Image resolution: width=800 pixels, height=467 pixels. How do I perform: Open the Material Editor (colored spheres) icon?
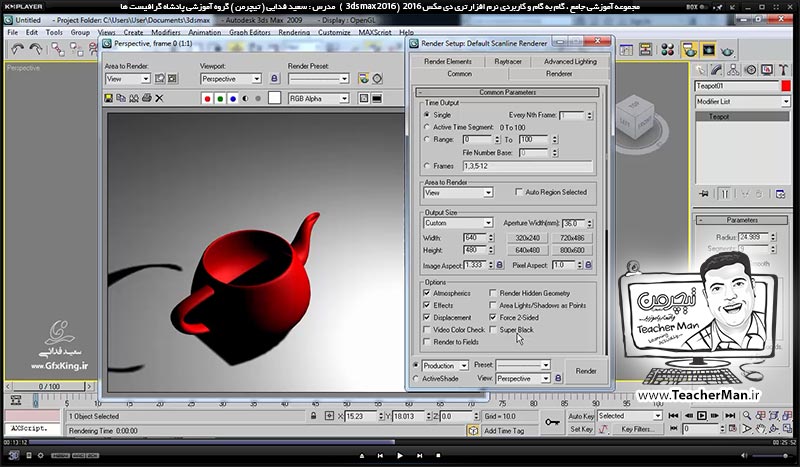pyautogui.click(x=667, y=50)
